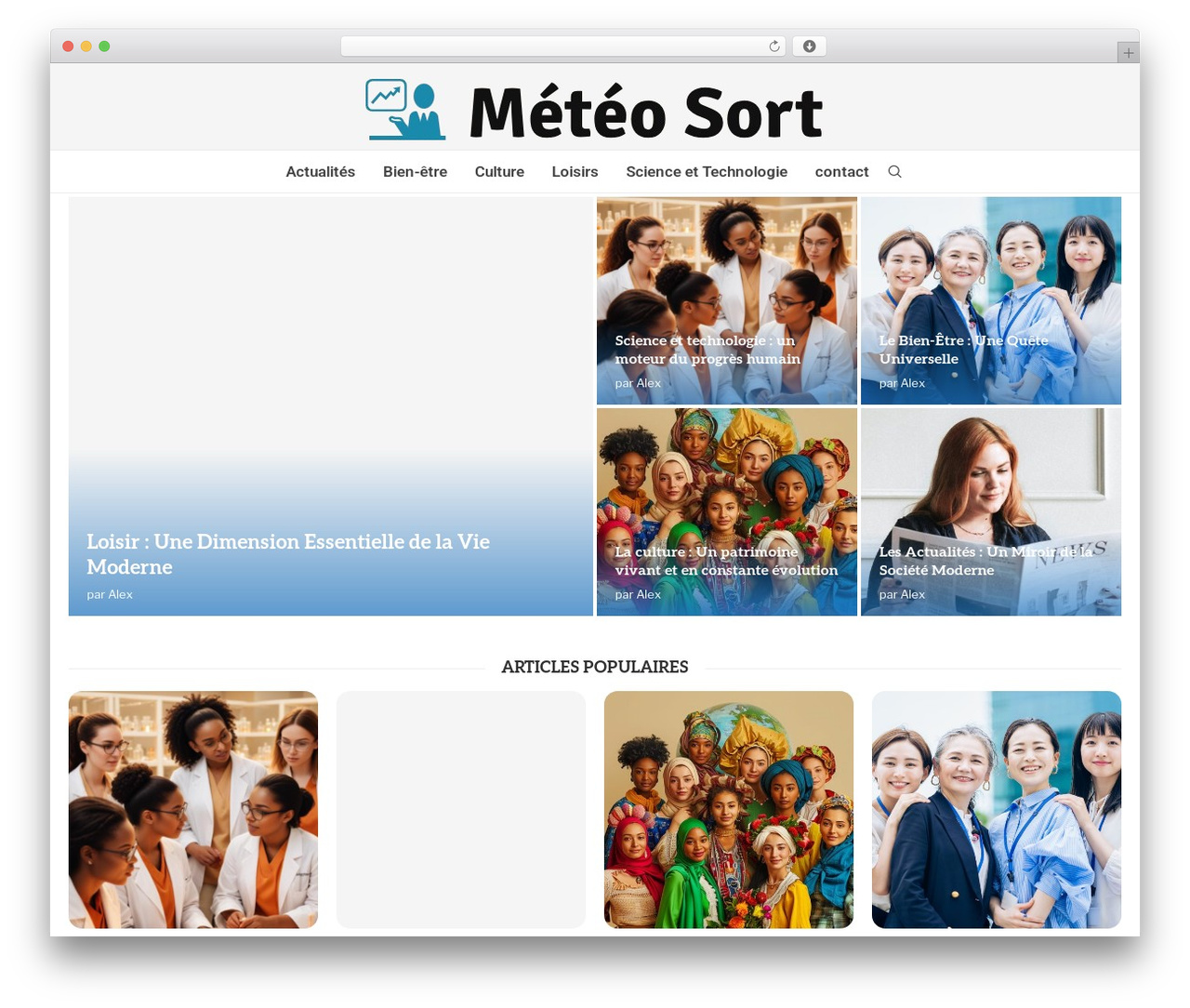Open 'La culture : Un patrimoine vivant' article

(x=726, y=561)
